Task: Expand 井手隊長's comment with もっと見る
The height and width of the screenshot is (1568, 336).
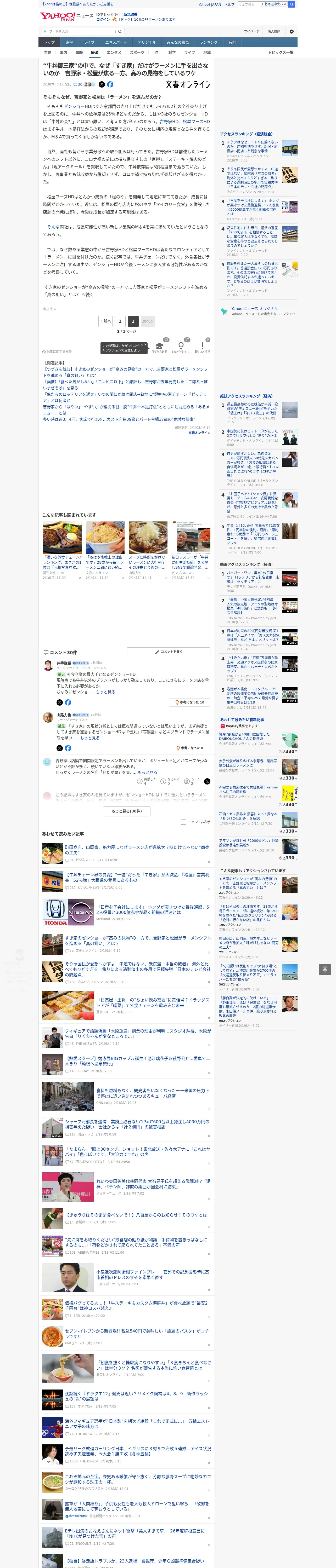Action: [105, 691]
